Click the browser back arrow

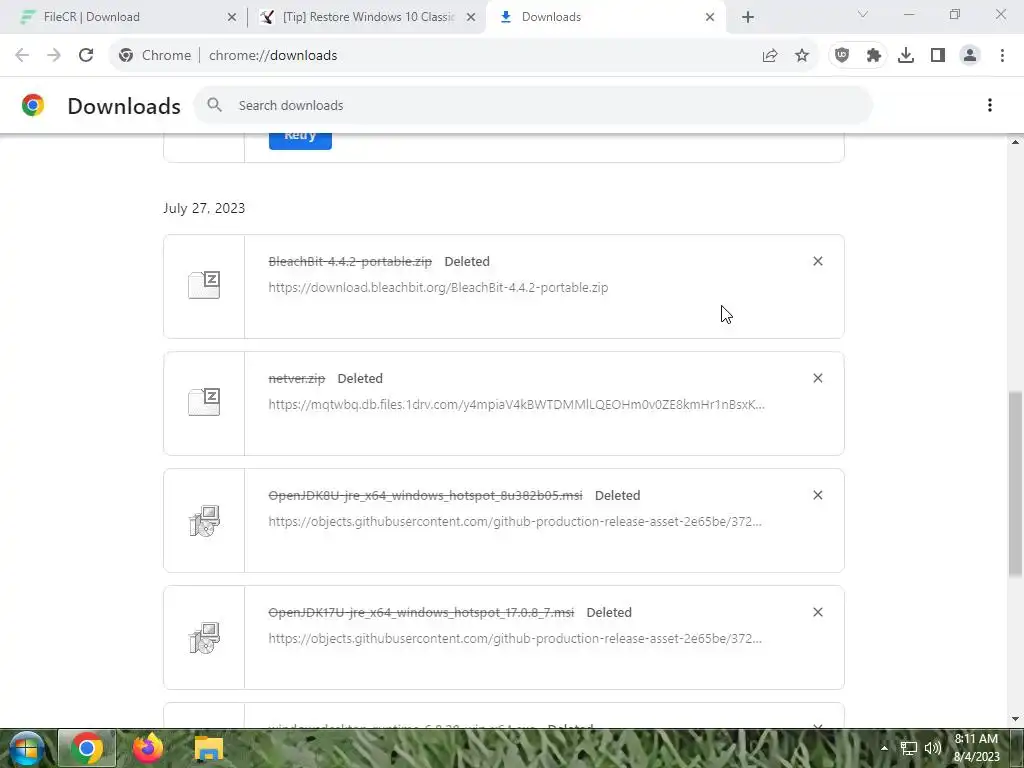point(22,56)
